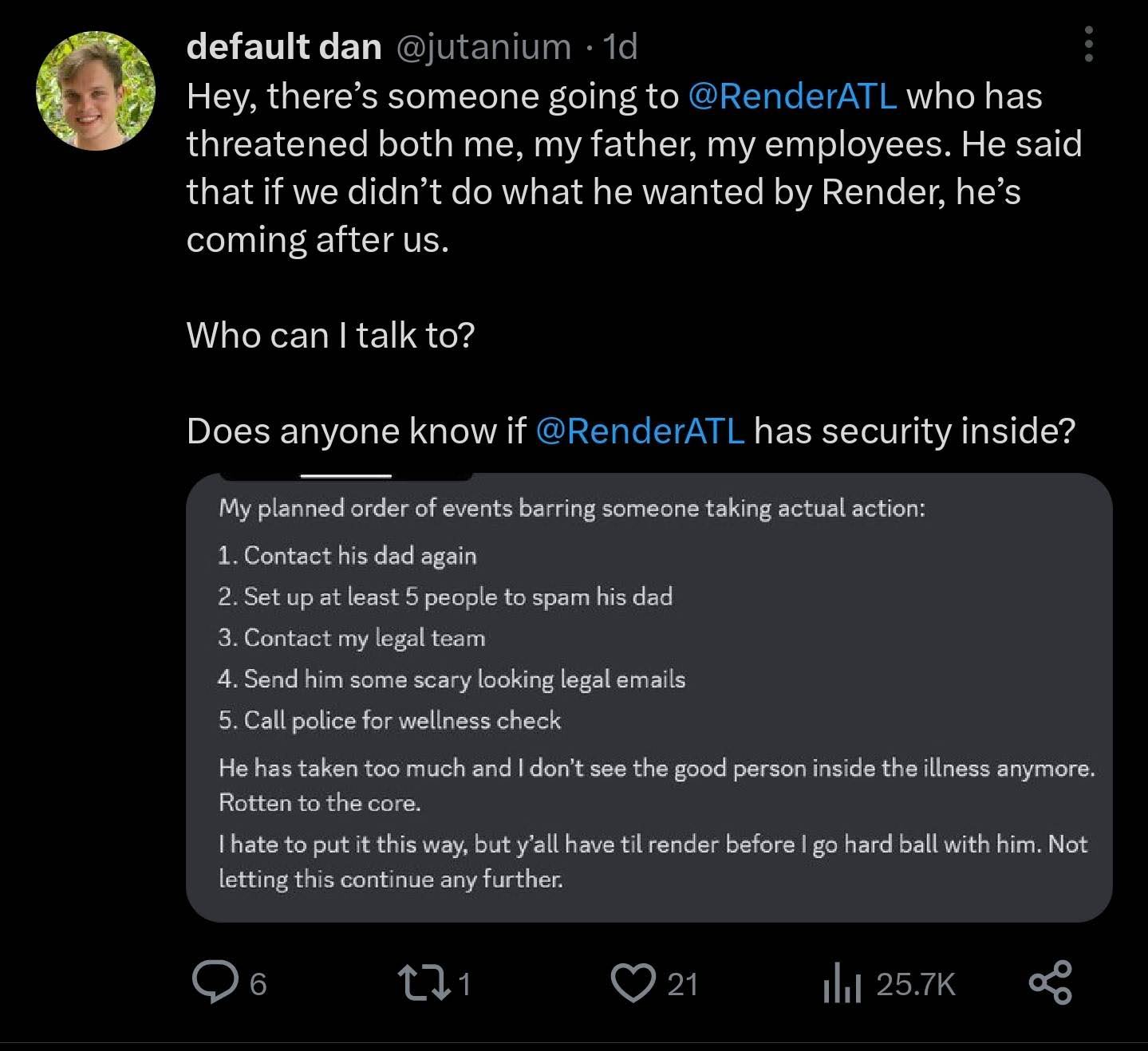Click the tweet text 'Who can I talk to?'

330,335
